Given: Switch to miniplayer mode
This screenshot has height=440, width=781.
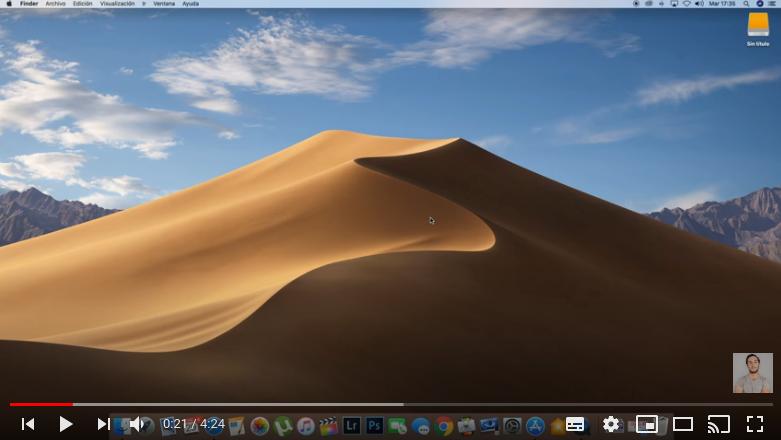Looking at the screenshot, I should click(x=647, y=424).
